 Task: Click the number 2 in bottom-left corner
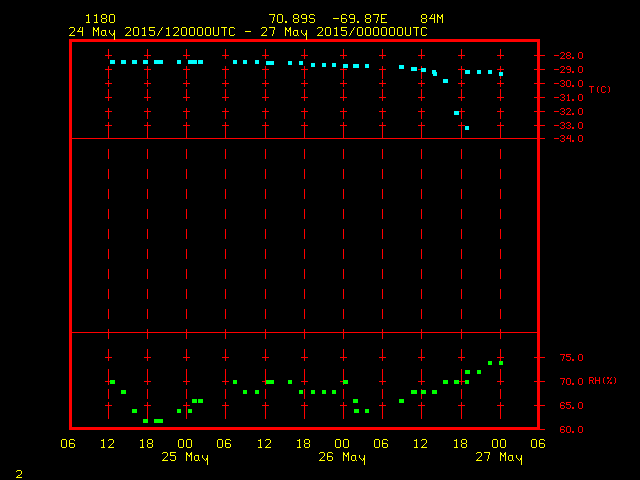tap(19, 473)
